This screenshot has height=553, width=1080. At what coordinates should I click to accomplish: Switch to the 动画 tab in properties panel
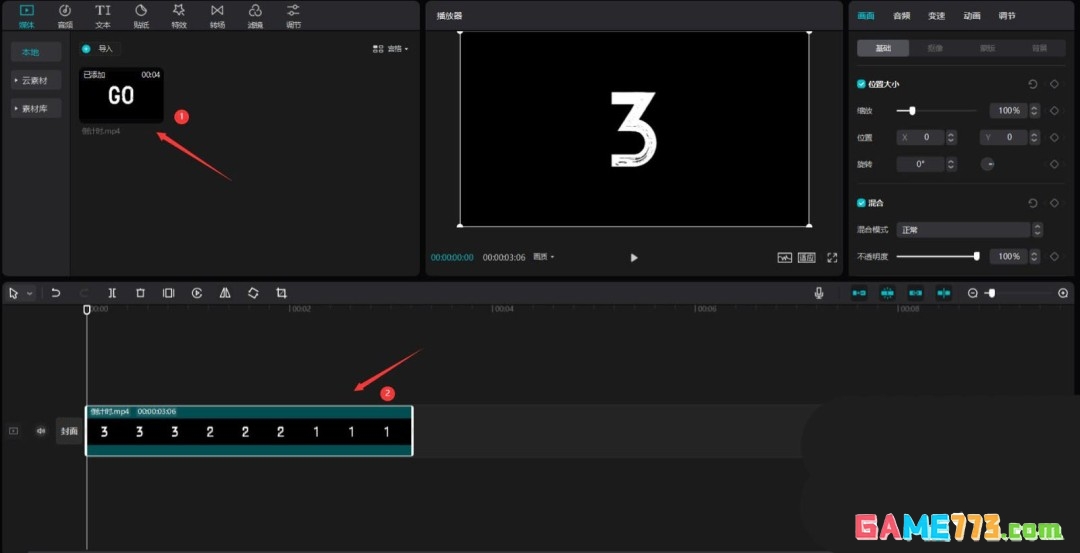pos(971,16)
